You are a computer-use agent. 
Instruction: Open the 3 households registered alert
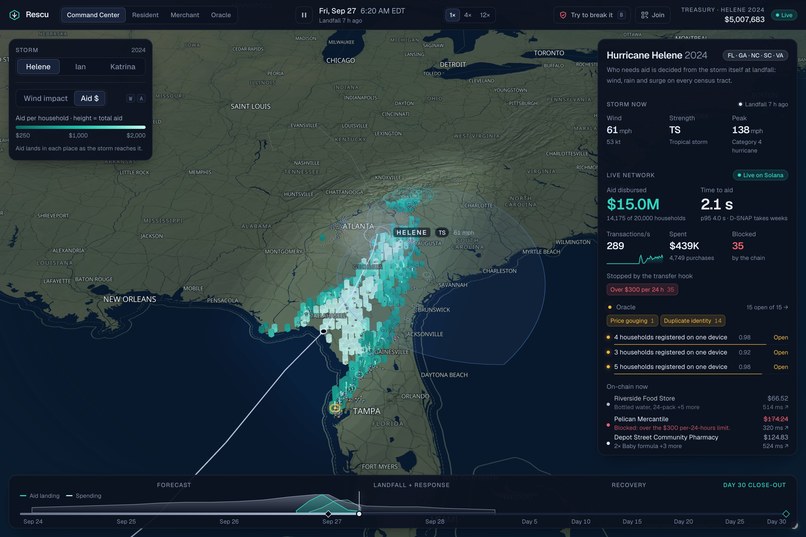pos(698,353)
